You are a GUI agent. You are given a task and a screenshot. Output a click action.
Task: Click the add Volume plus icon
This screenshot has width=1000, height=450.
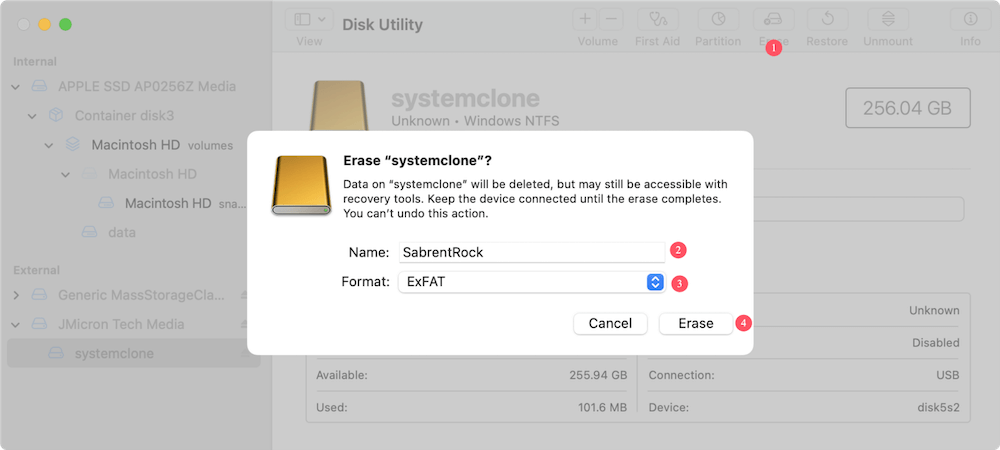tap(585, 19)
